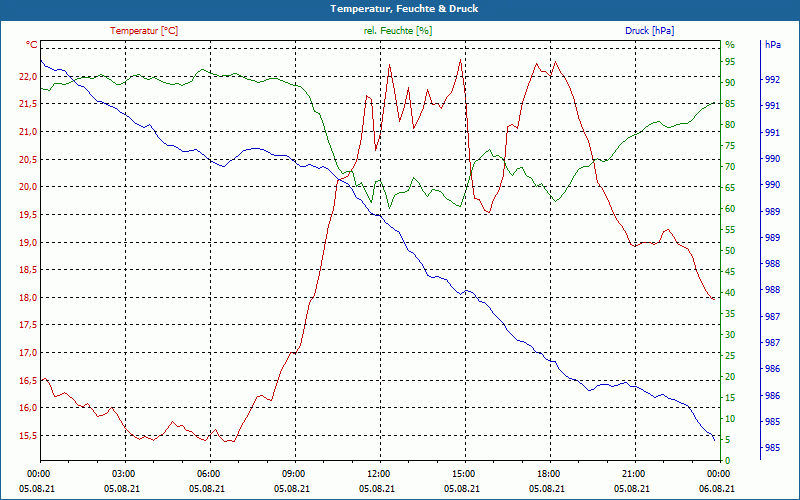Click the '17,5' temperature axis tick
The height and width of the screenshot is (500, 800).
tap(28, 325)
